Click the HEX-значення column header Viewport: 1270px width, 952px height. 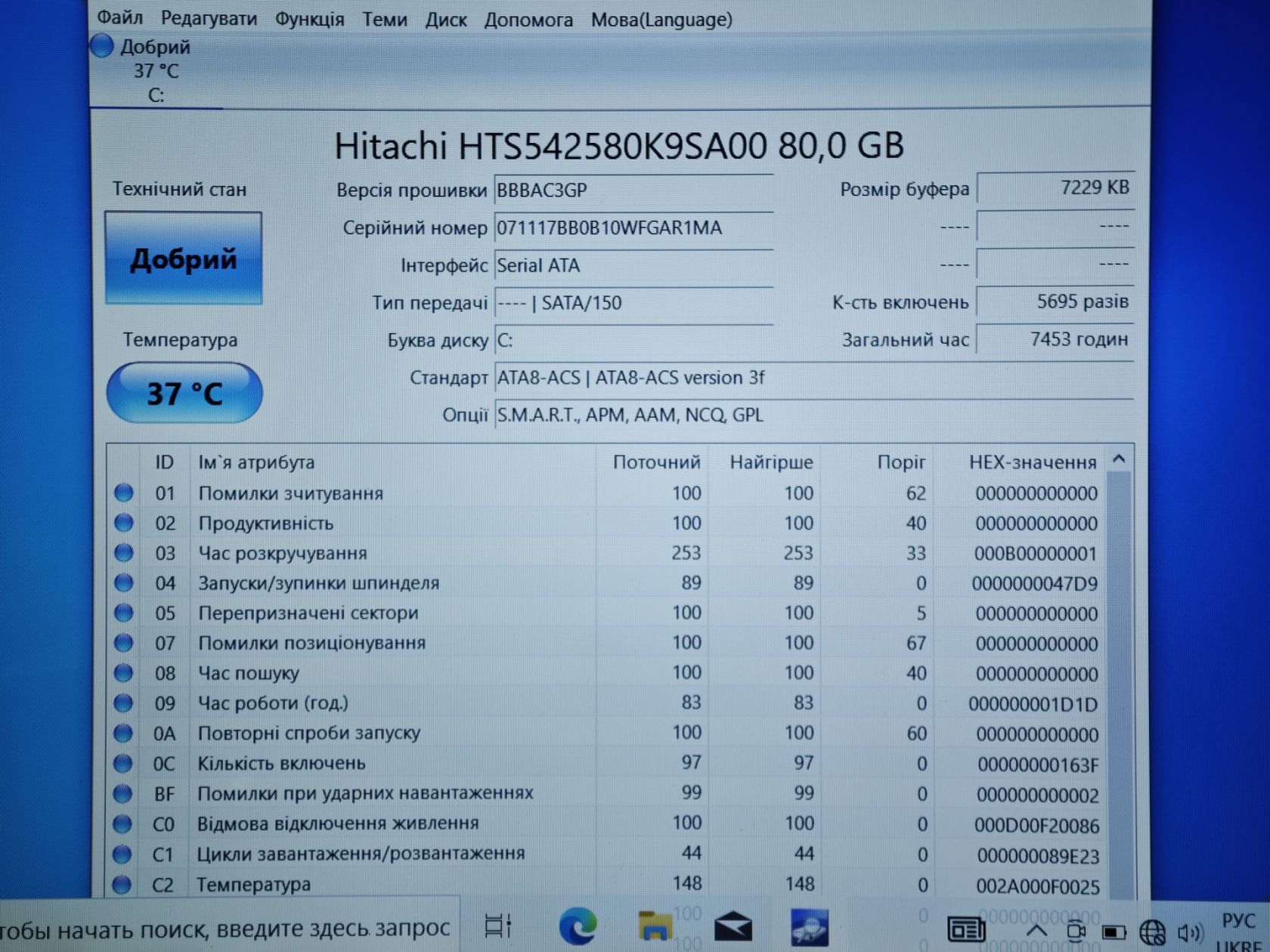[1033, 462]
